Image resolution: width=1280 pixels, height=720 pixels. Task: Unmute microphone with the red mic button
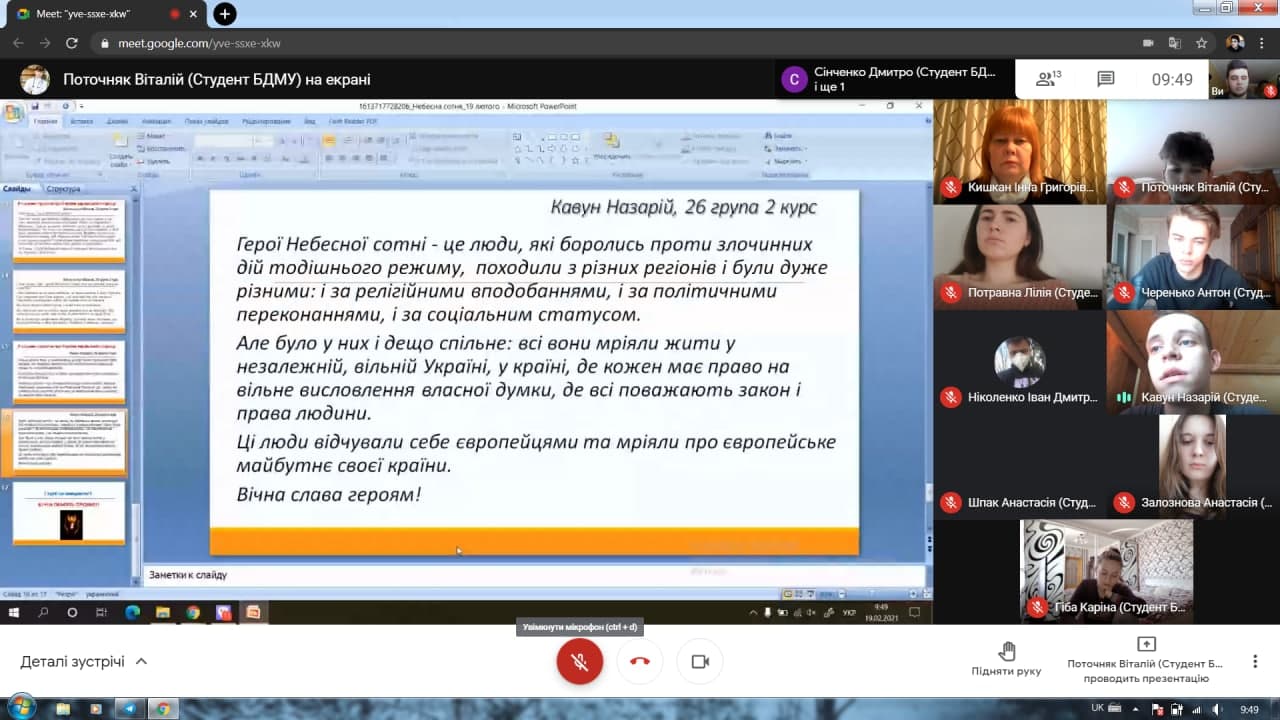pyautogui.click(x=580, y=661)
